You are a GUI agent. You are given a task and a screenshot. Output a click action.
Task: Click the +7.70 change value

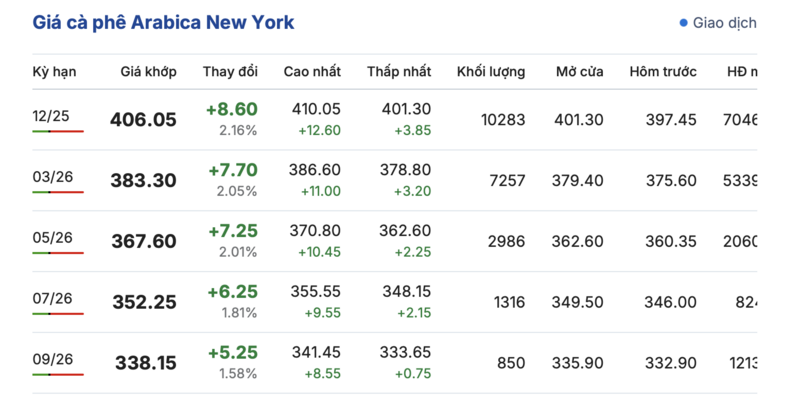(233, 170)
